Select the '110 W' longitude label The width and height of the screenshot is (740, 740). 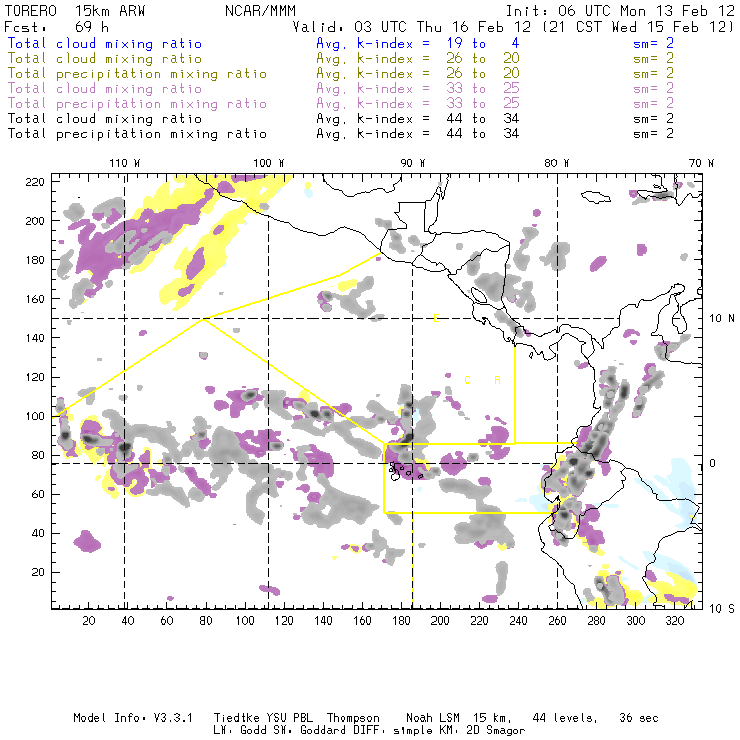pos(125,163)
